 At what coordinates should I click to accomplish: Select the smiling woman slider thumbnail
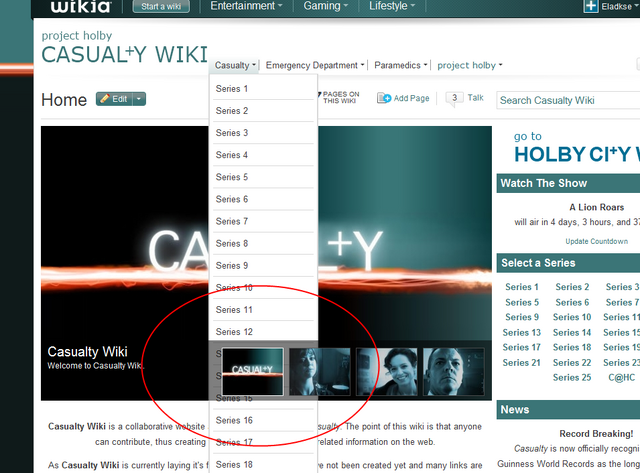(x=387, y=371)
